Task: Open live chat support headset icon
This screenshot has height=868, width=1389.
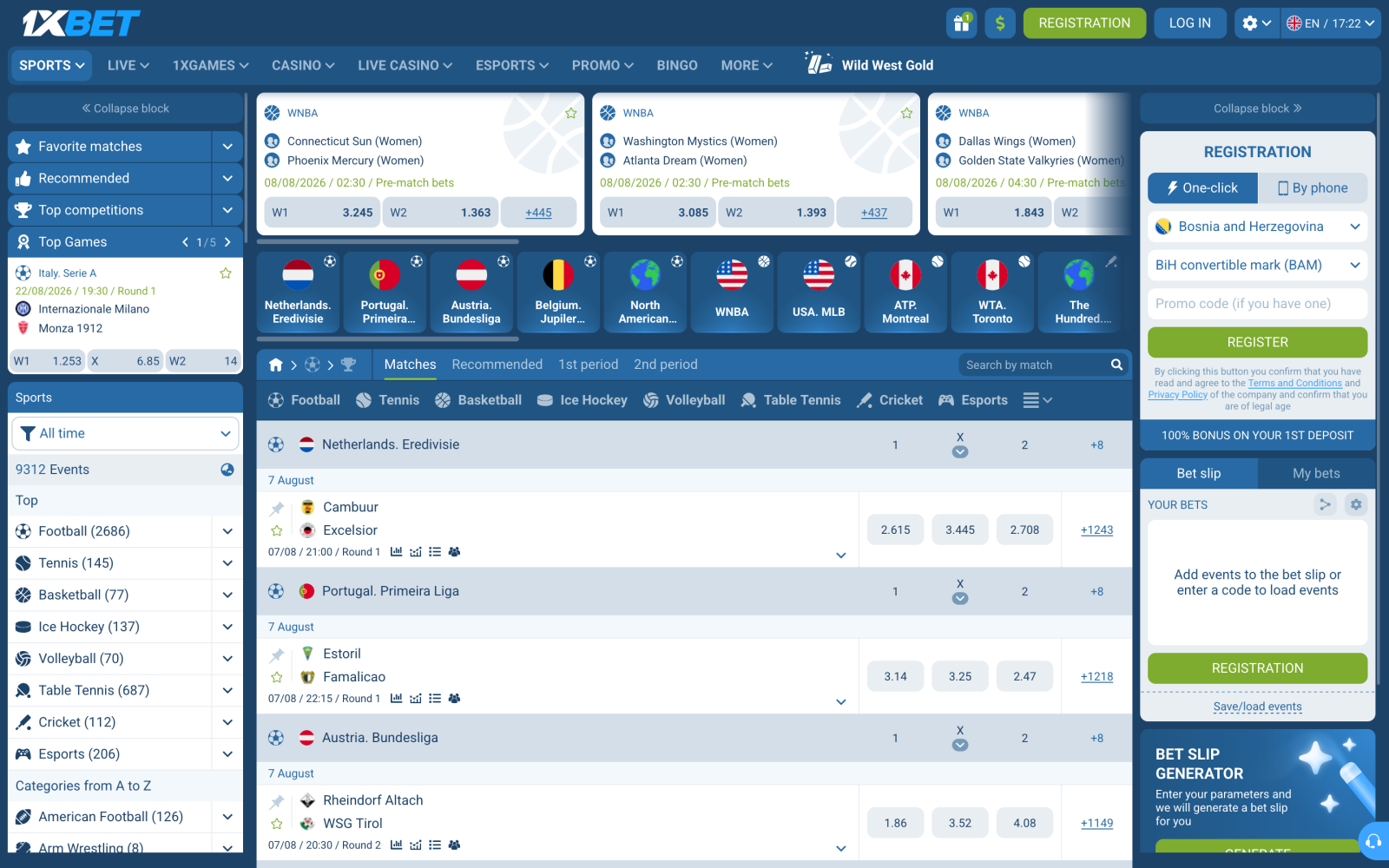Action: (x=1373, y=841)
